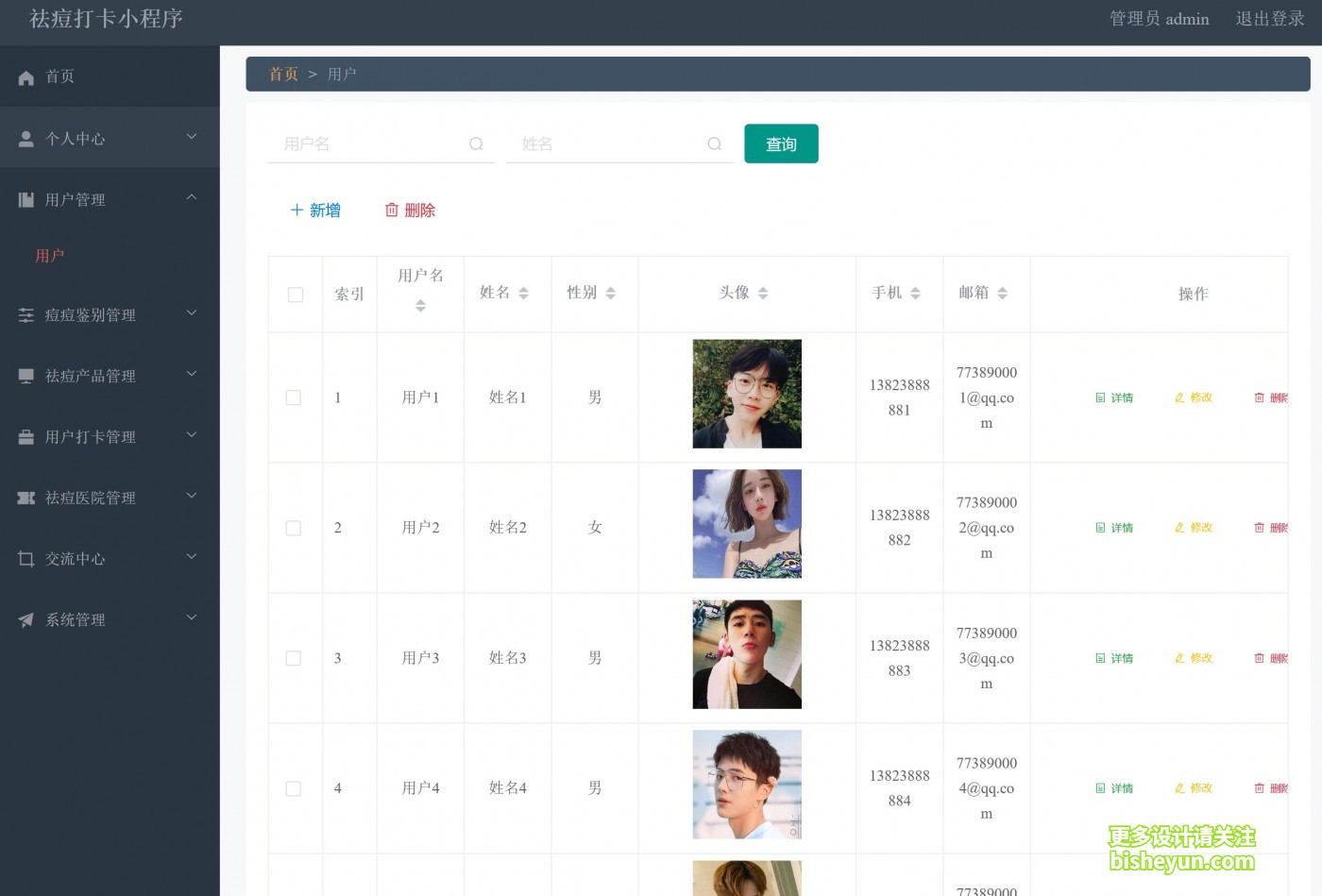Sort table by 头像 column arrows
Viewport: 1322px width, 896px height.
pos(763,294)
